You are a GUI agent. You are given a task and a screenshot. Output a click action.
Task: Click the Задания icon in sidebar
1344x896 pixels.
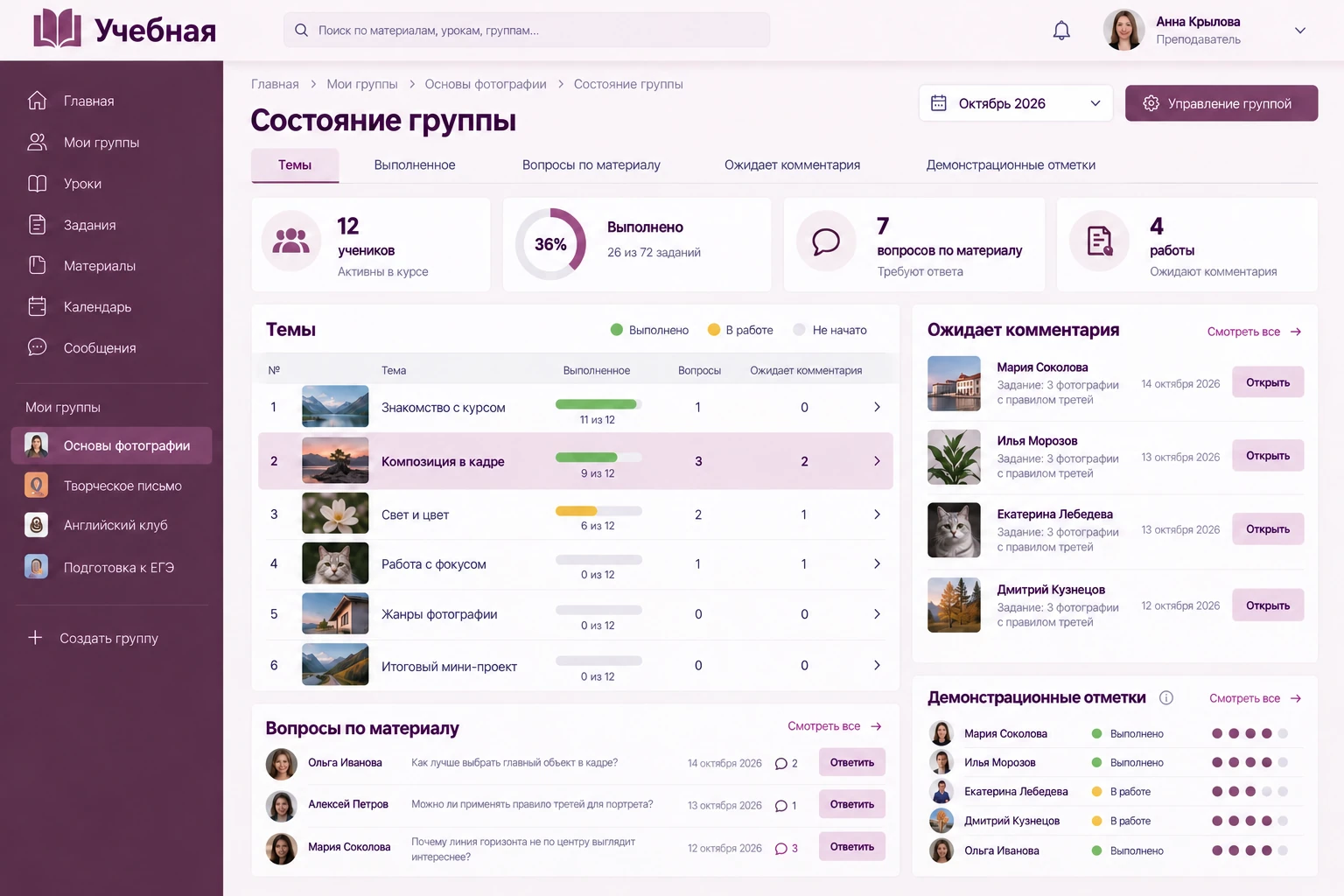pyautogui.click(x=37, y=225)
